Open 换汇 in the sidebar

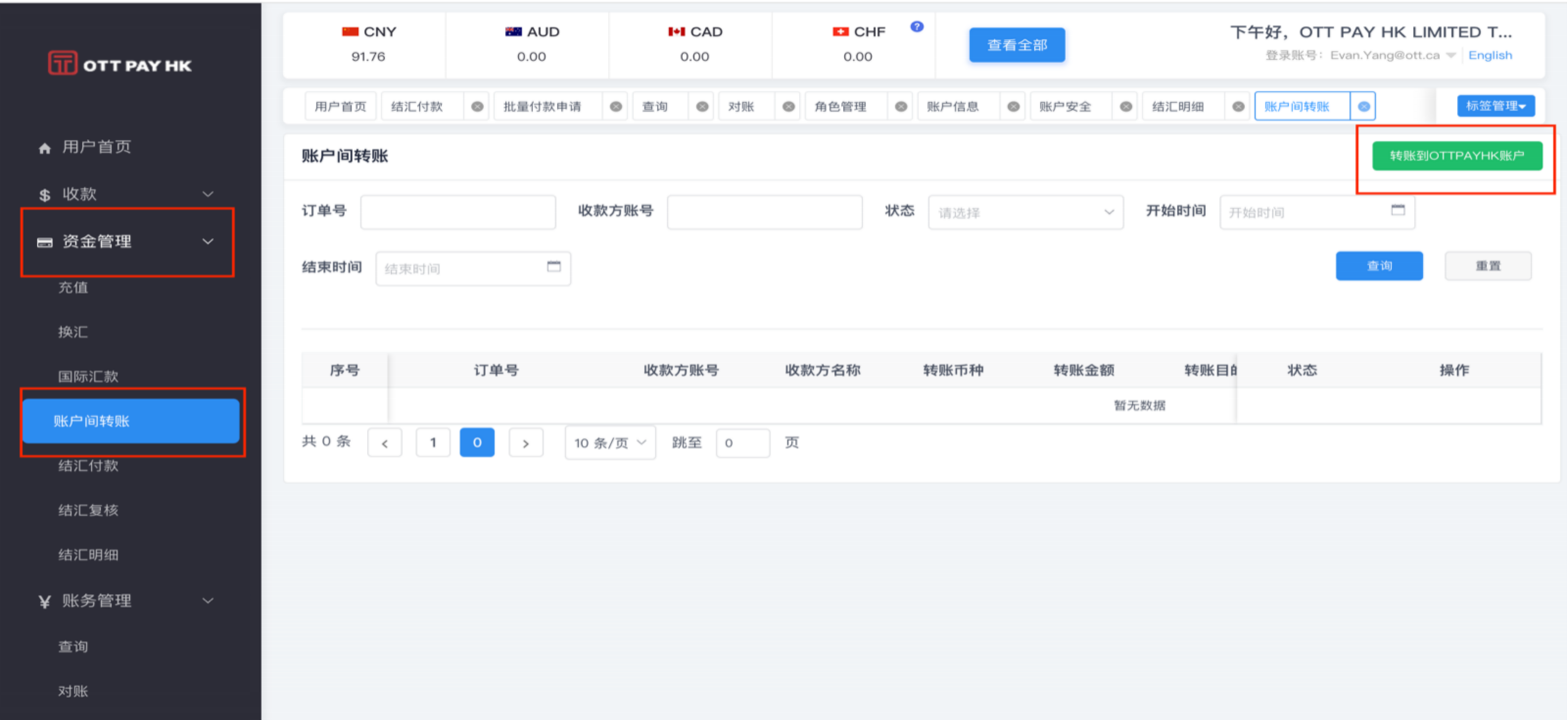(73, 332)
